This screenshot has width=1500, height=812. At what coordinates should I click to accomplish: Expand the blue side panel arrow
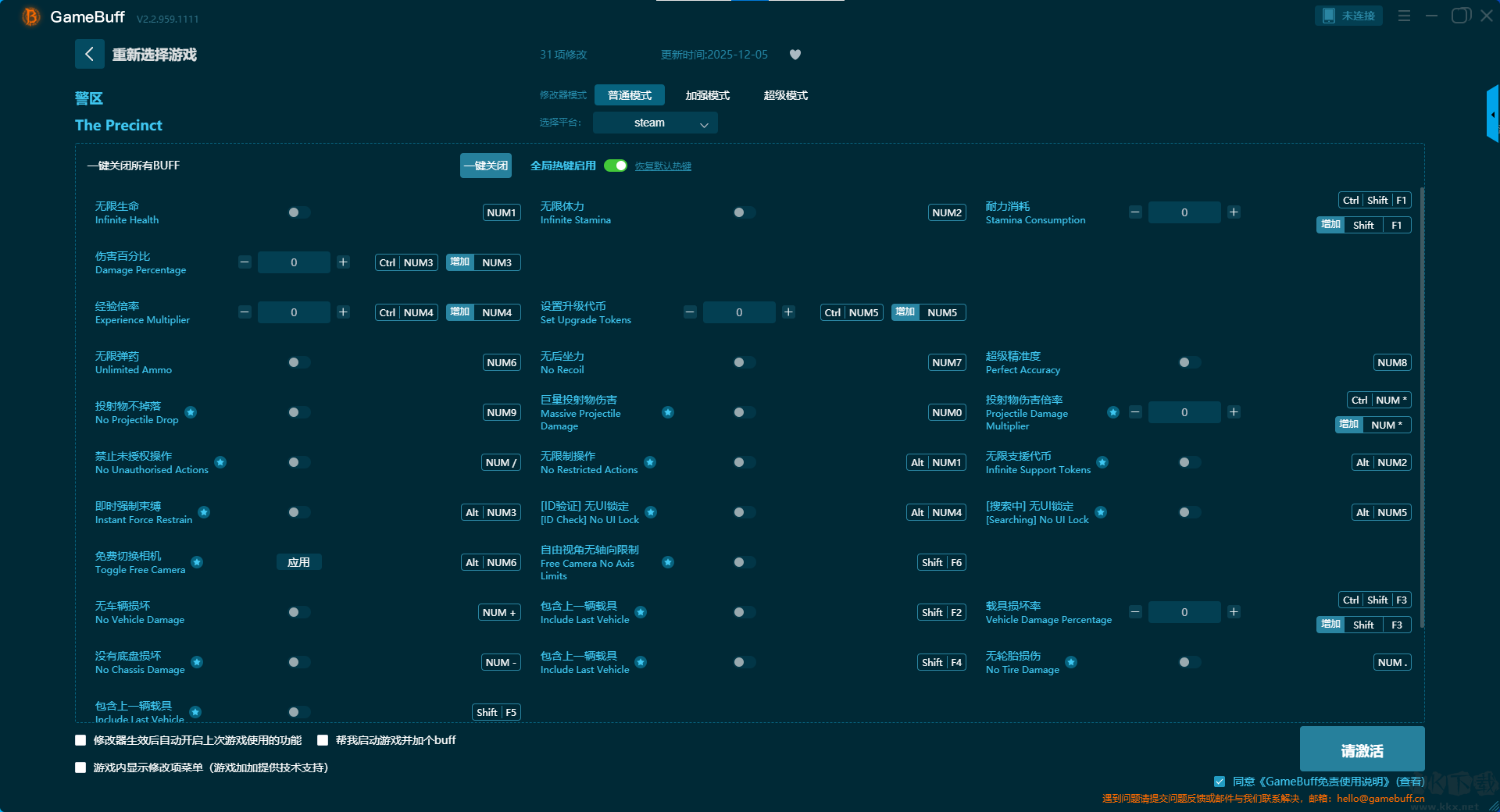click(x=1492, y=115)
